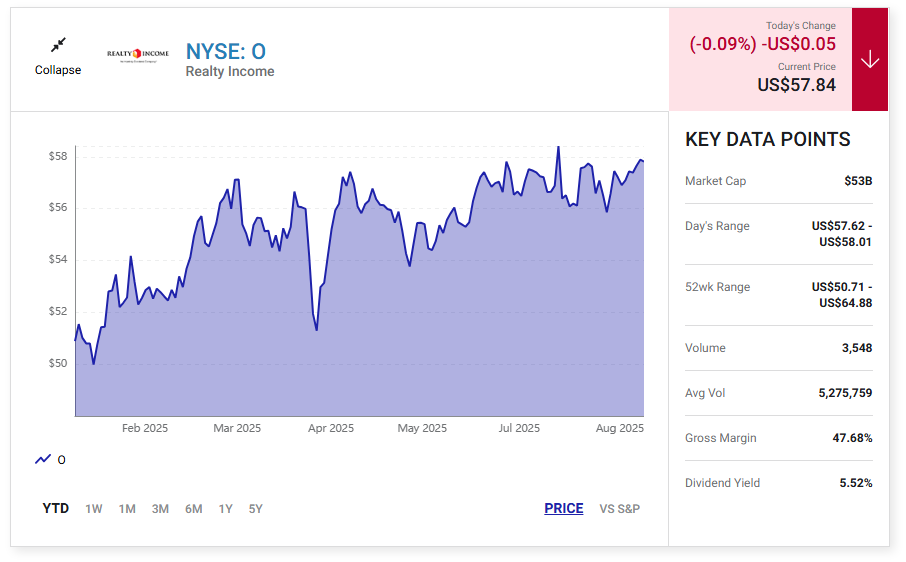Click the Jul 2025 axis label
Image resolution: width=906 pixels, height=562 pixels.
tap(519, 429)
